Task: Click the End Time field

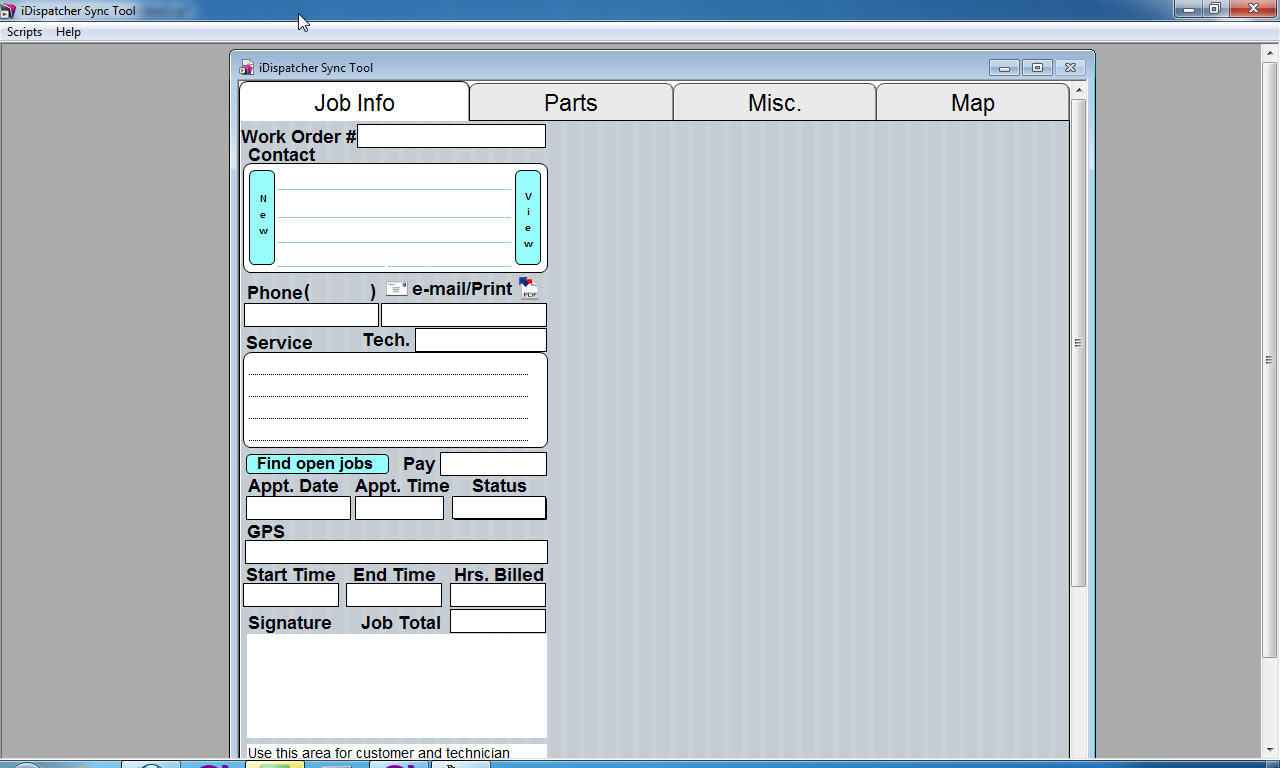Action: pyautogui.click(x=394, y=595)
